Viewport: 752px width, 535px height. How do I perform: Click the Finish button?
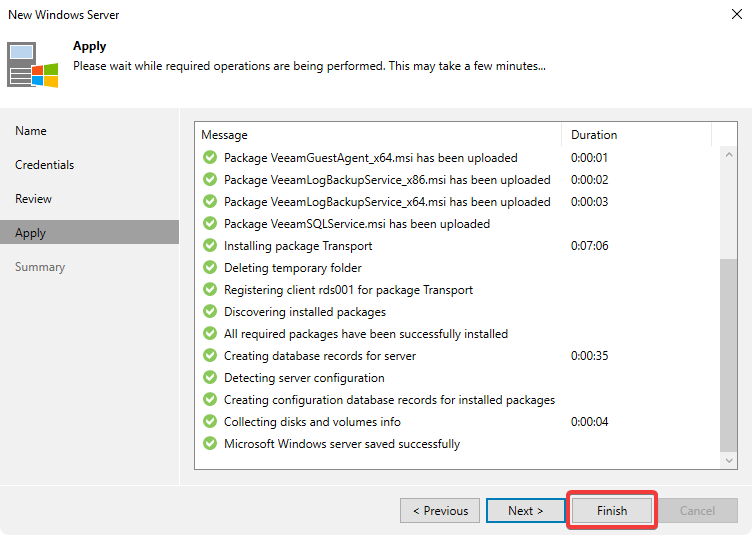(x=611, y=510)
